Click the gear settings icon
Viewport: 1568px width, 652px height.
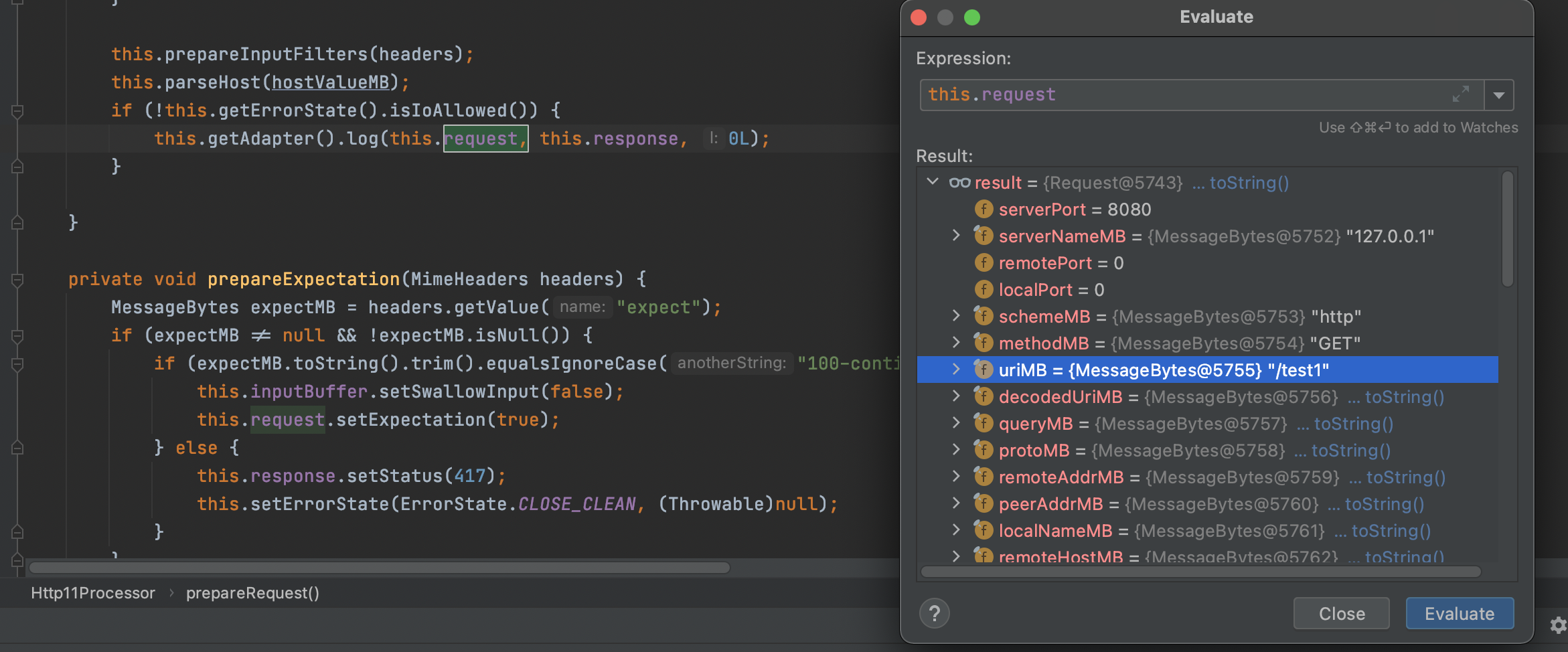pos(1558,625)
